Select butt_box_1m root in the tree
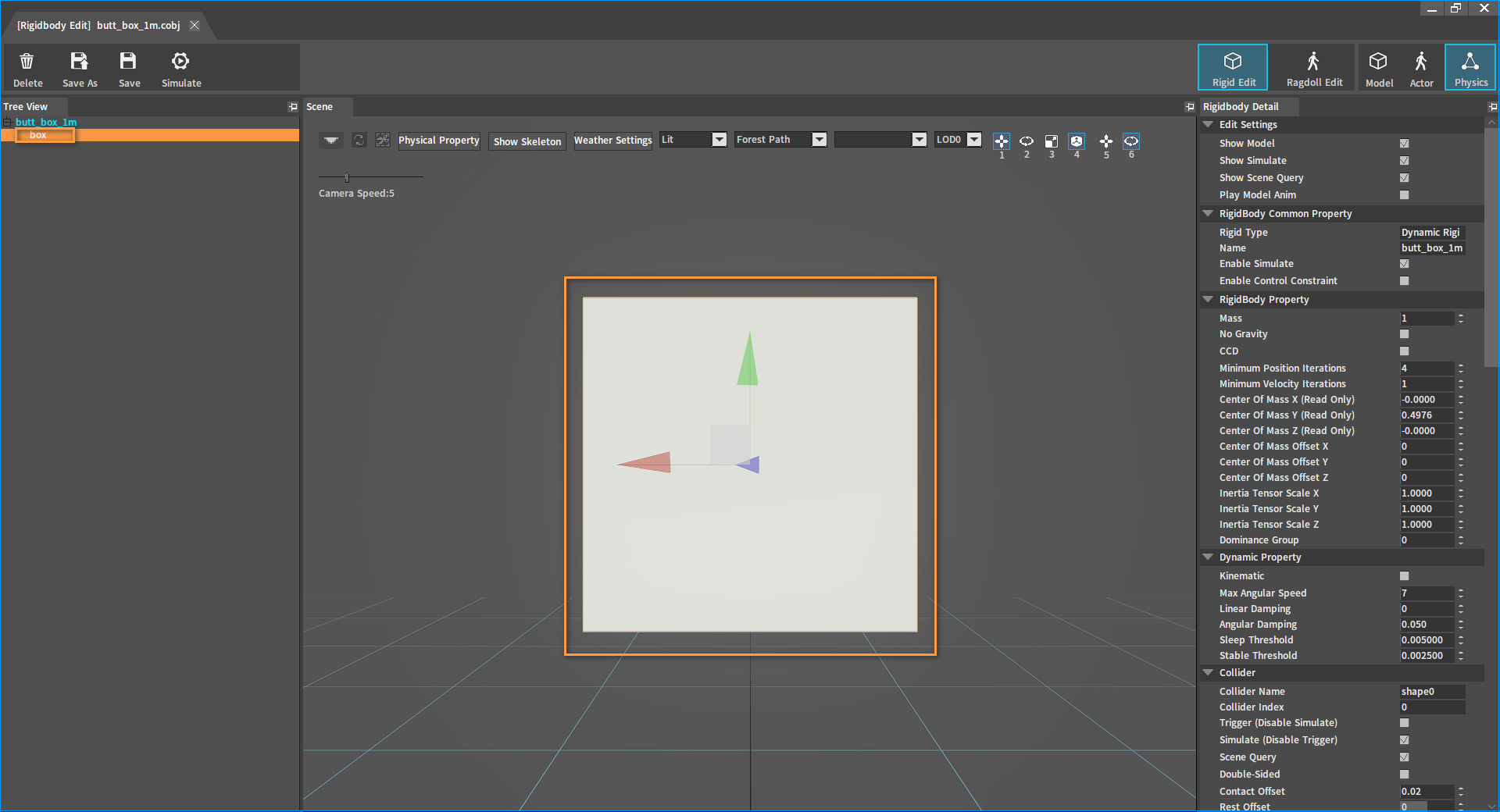This screenshot has height=812, width=1500. click(46, 123)
